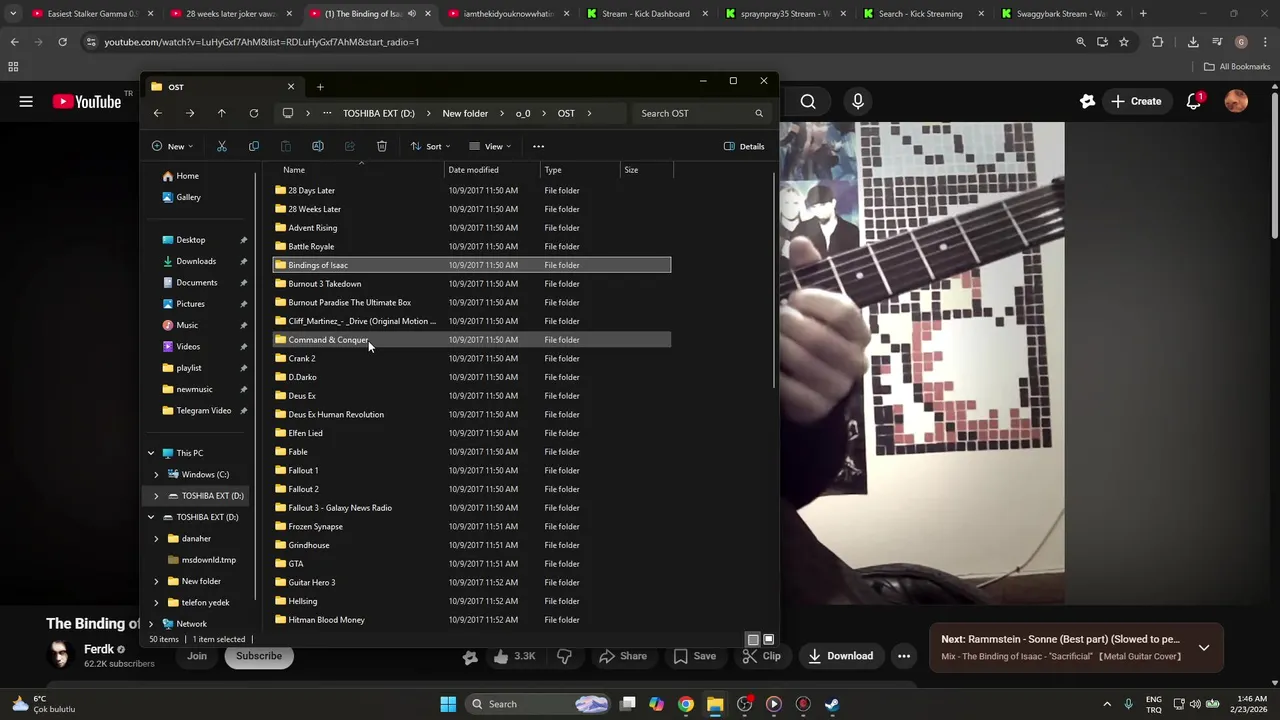Expand Windows (C:) in navigation tree

click(x=156, y=474)
